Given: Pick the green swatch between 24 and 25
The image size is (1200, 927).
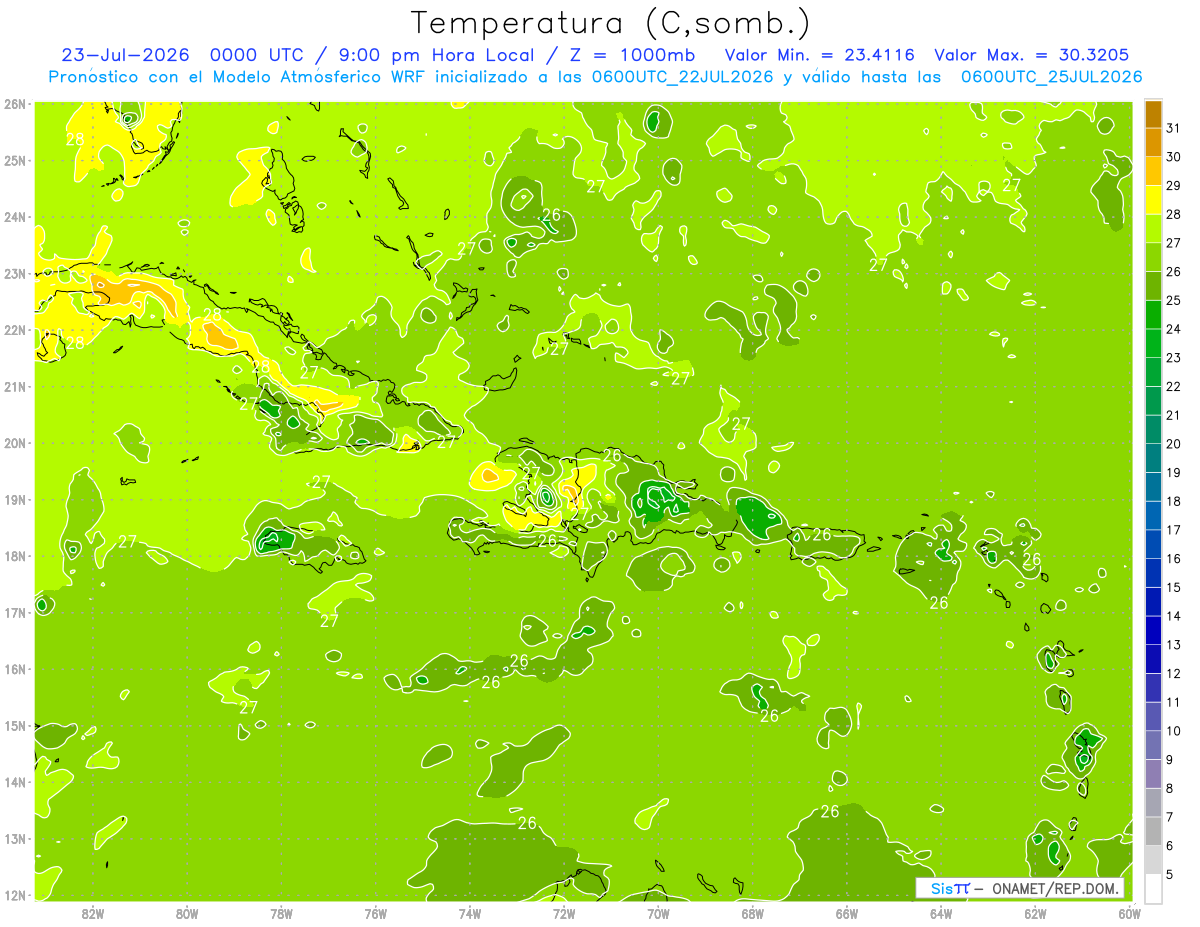Looking at the screenshot, I should click(1153, 314).
